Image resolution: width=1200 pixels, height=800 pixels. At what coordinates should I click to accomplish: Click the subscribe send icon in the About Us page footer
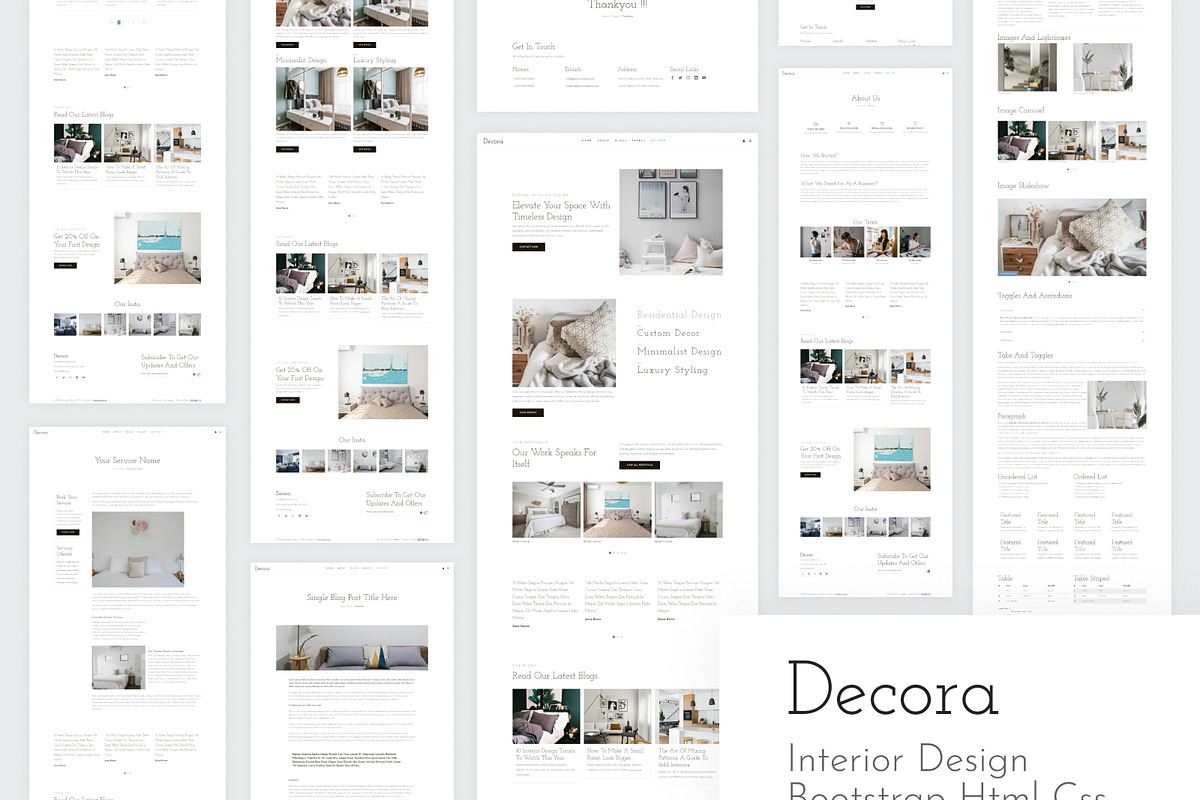928,571
